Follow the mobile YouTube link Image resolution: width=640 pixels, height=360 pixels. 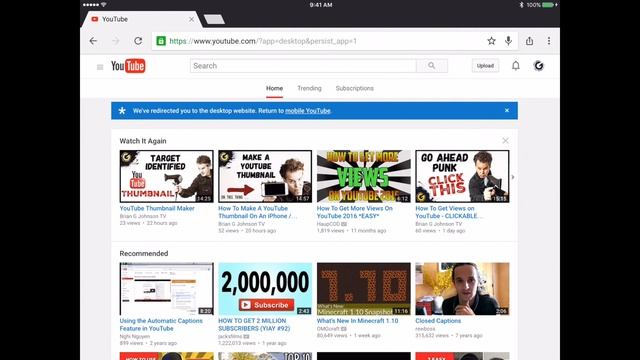pos(308,111)
